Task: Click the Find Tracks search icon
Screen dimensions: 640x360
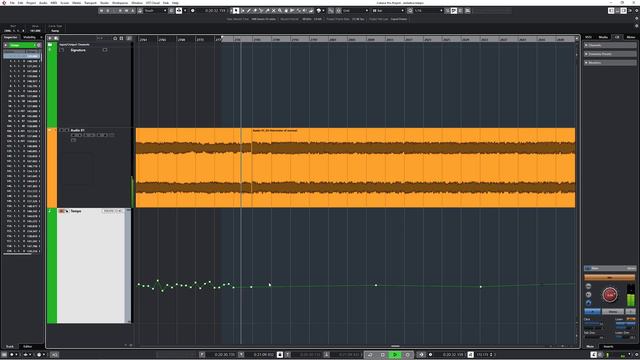Action: click(56, 38)
